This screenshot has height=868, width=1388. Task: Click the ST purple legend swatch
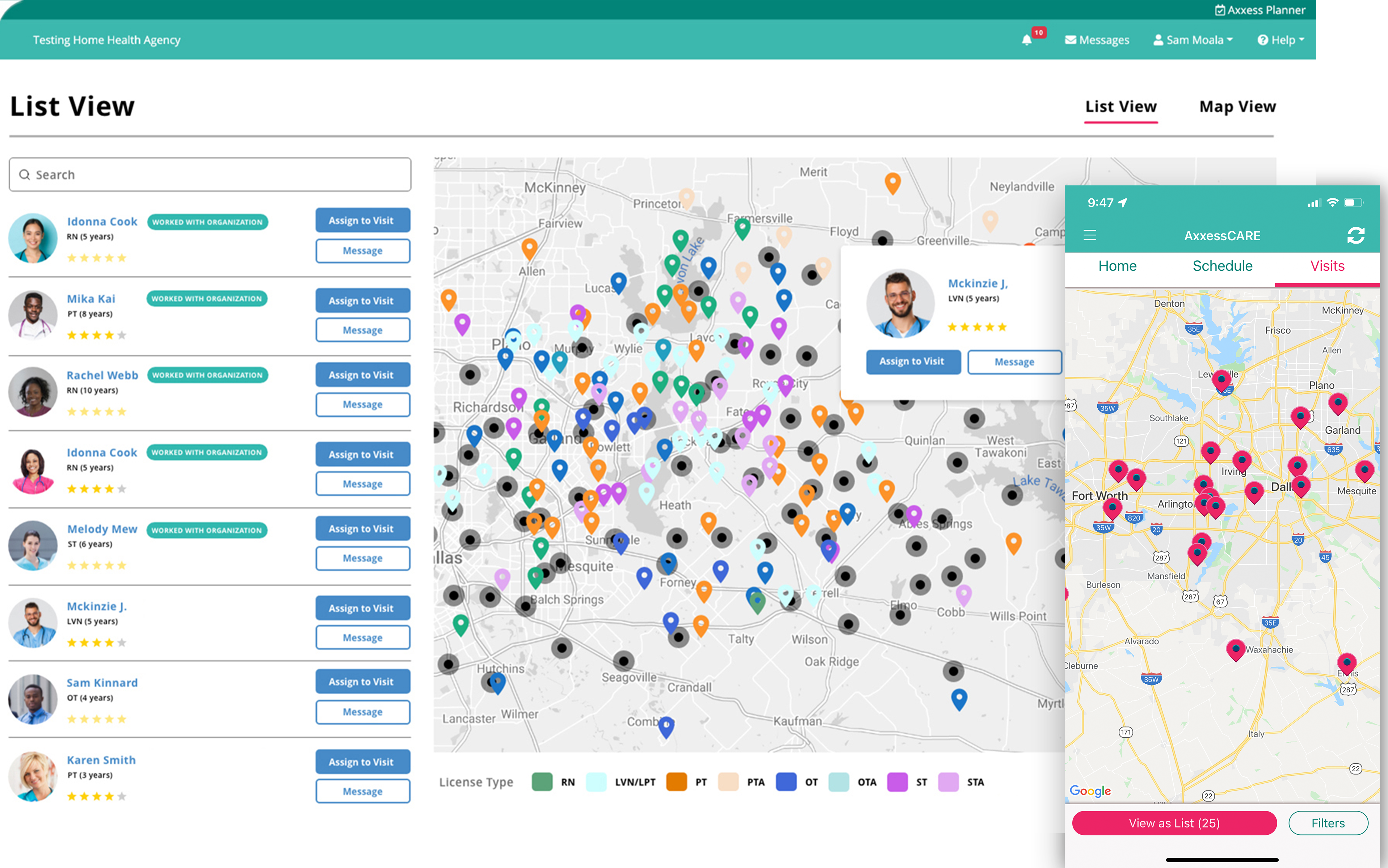click(897, 782)
